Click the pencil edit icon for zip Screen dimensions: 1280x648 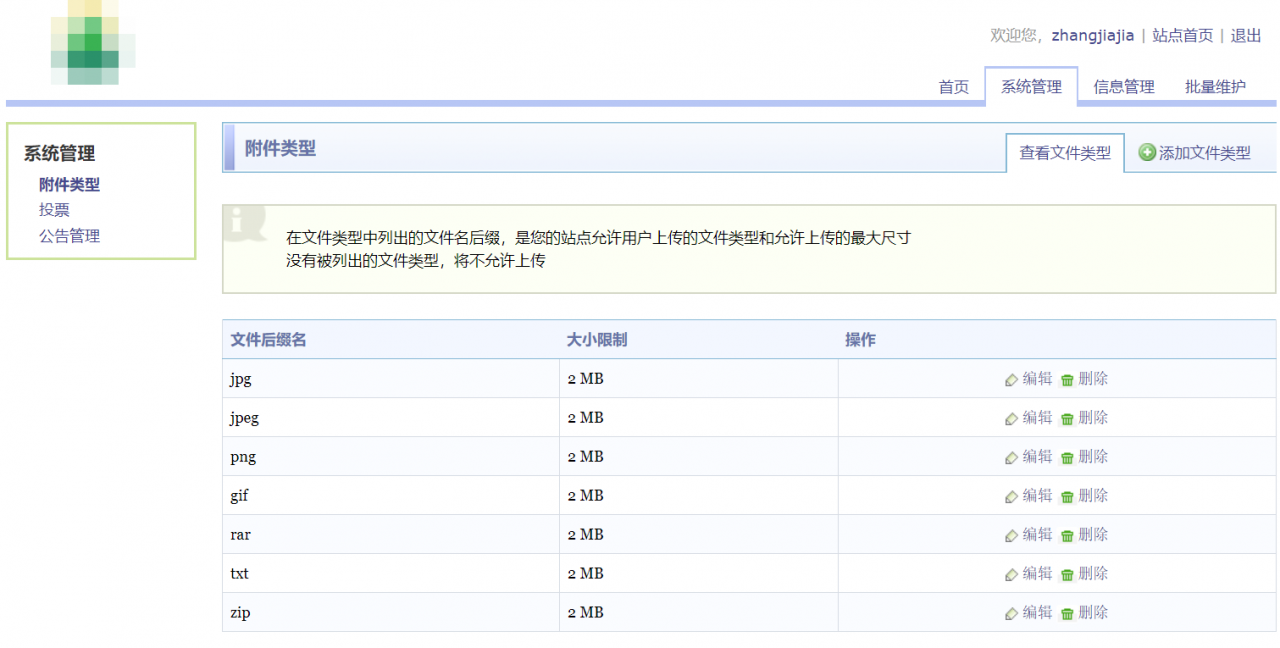pyautogui.click(x=1011, y=614)
